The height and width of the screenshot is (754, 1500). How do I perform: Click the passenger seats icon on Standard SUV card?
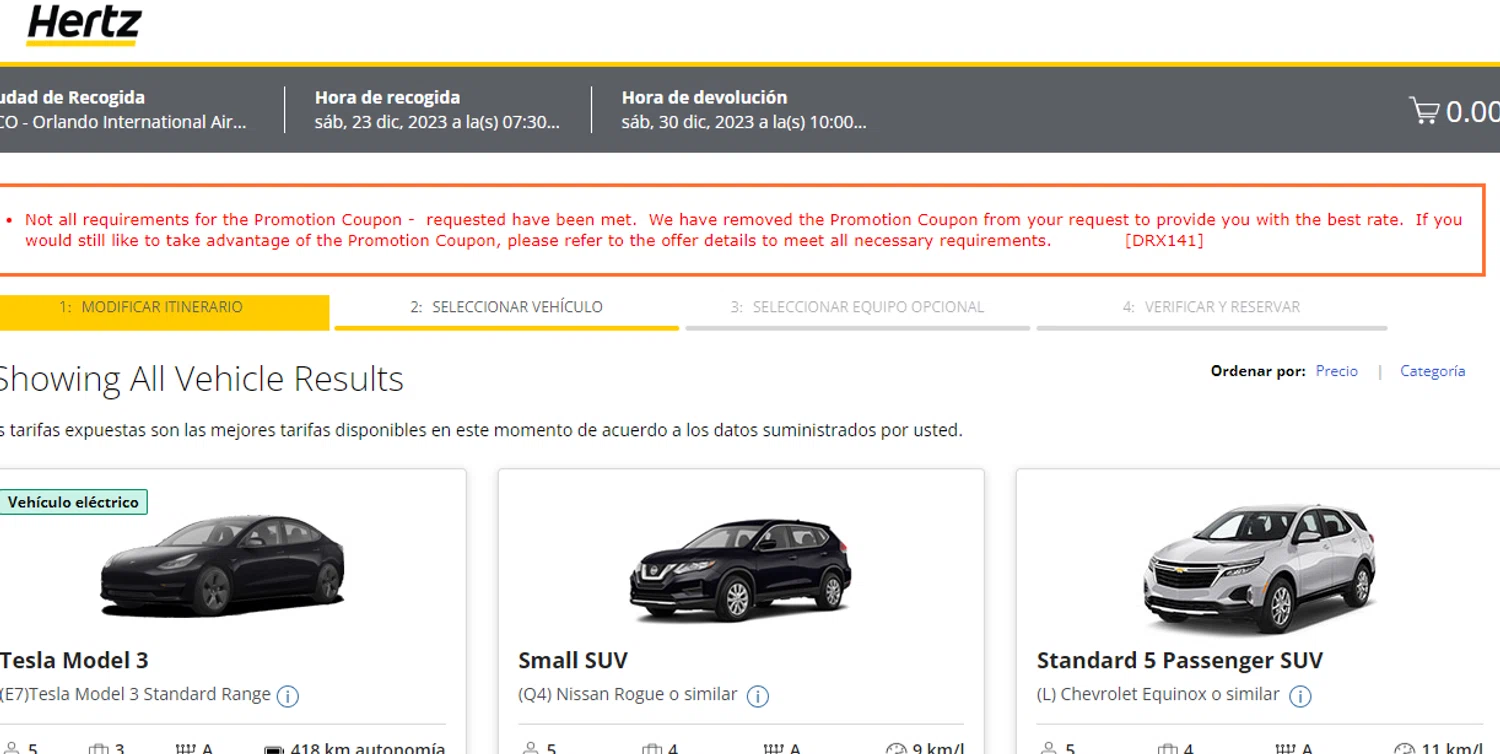coord(1048,749)
